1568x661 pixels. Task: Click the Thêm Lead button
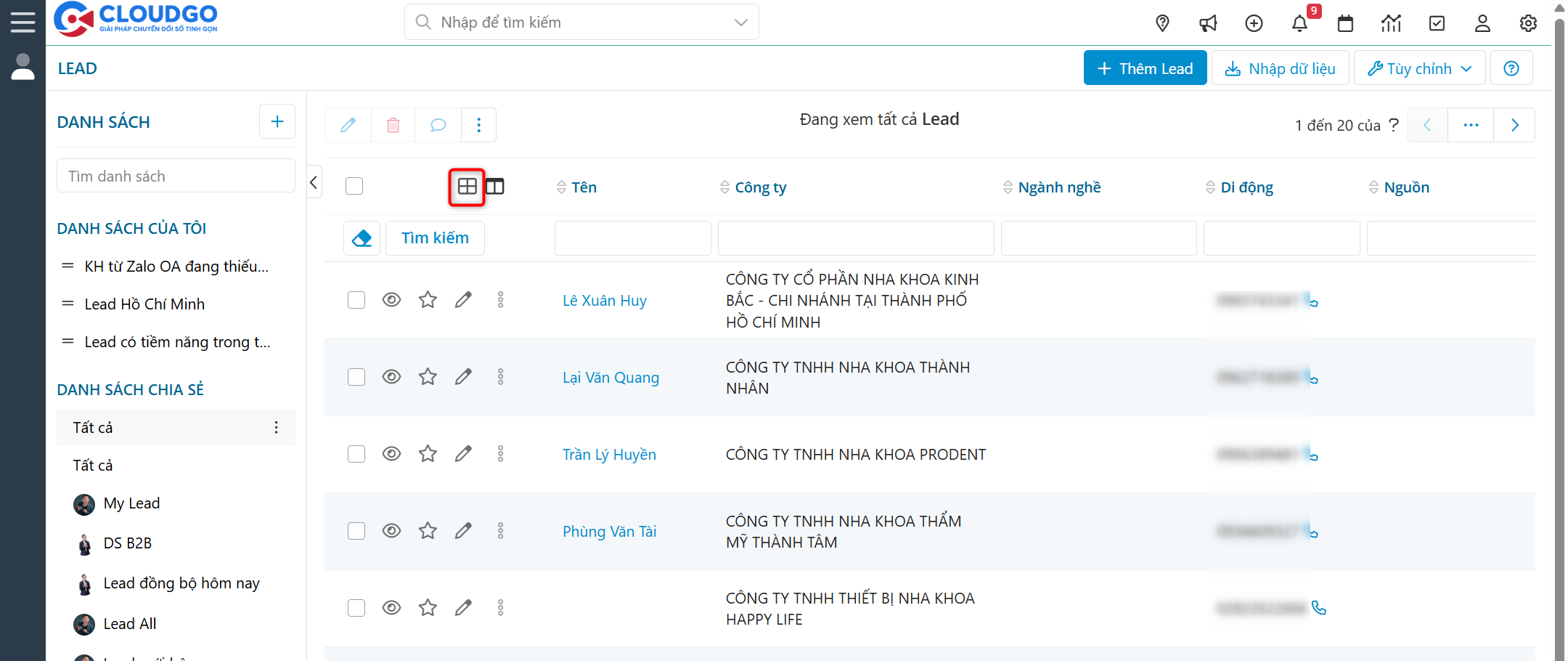click(x=1145, y=68)
